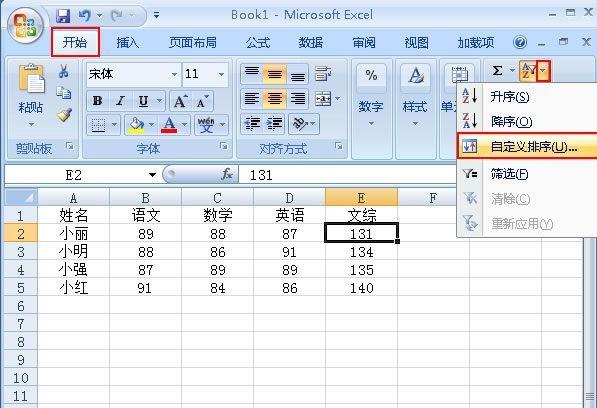Click the Increase Font Size icon

point(180,101)
